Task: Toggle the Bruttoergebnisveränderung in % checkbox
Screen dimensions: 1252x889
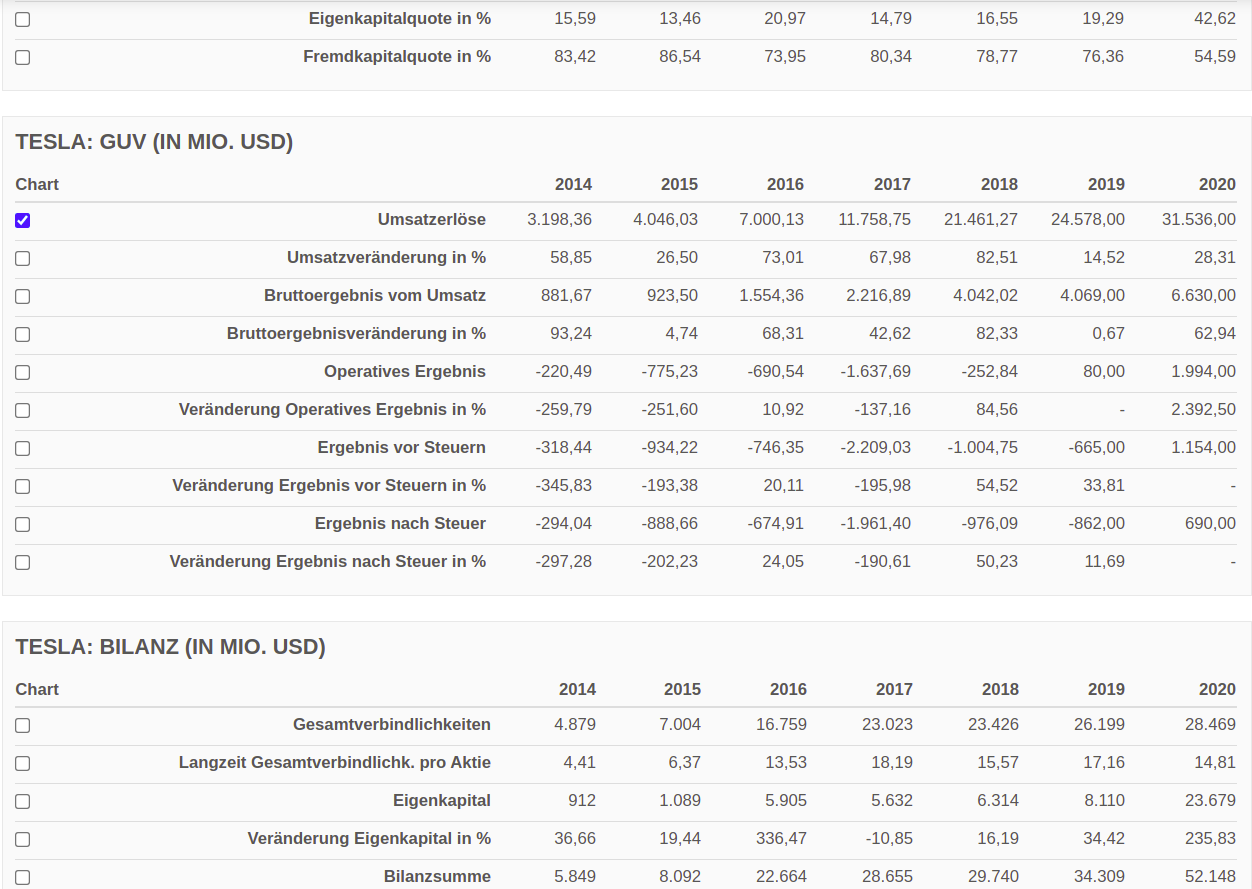Action: 23,335
